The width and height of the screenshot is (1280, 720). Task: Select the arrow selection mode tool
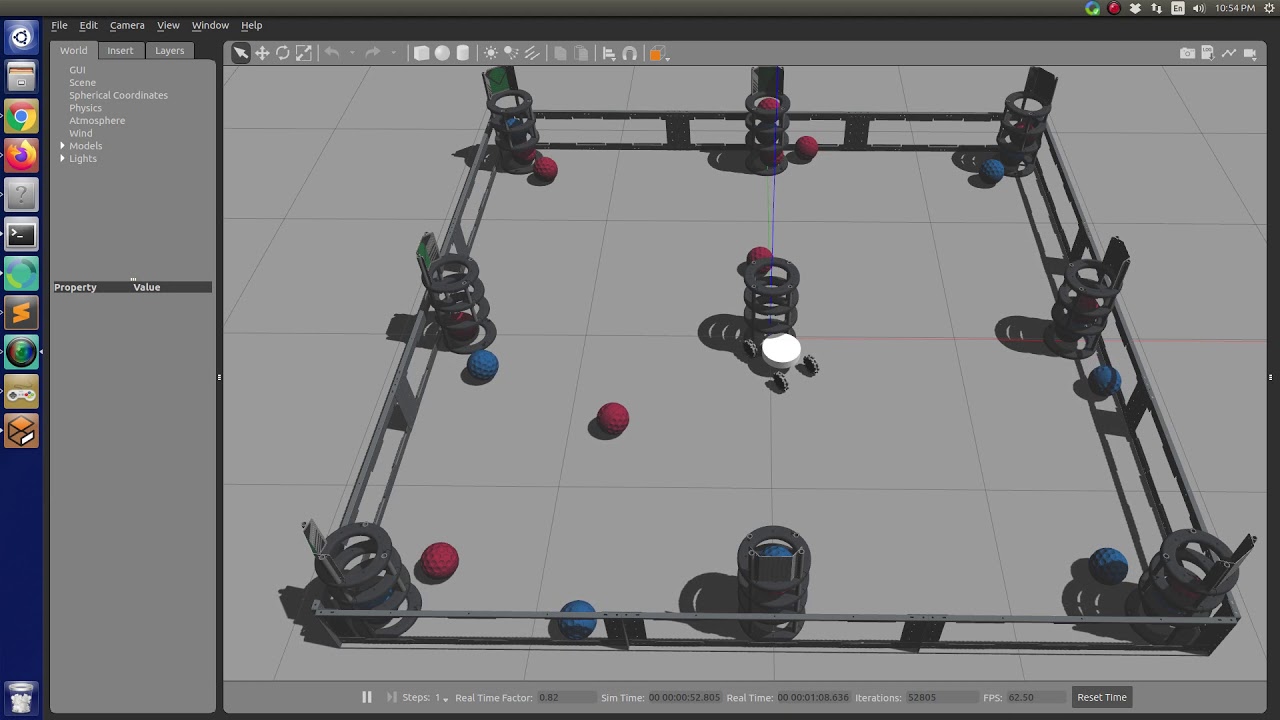241,53
